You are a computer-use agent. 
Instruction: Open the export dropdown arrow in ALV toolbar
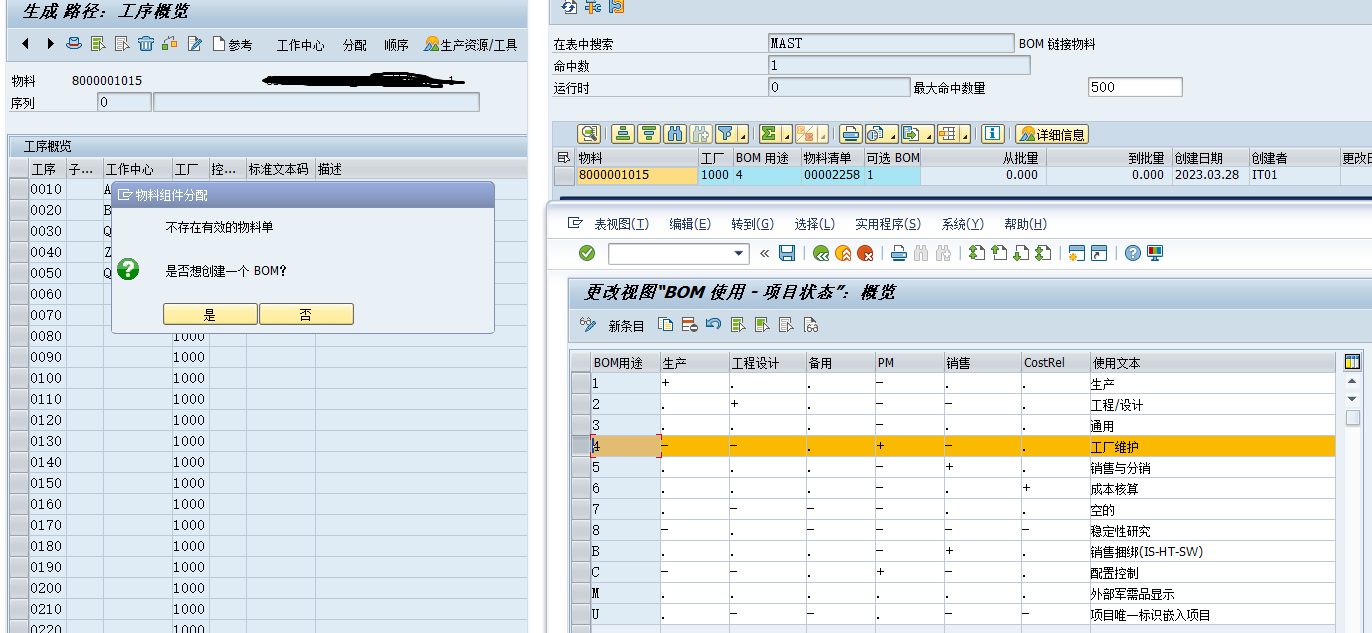point(927,134)
